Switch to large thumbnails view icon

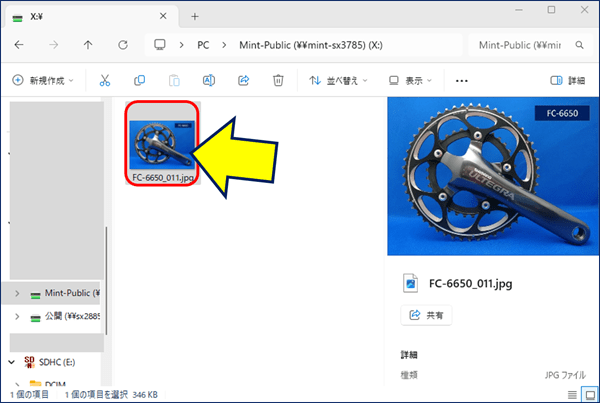pyautogui.click(x=590, y=395)
